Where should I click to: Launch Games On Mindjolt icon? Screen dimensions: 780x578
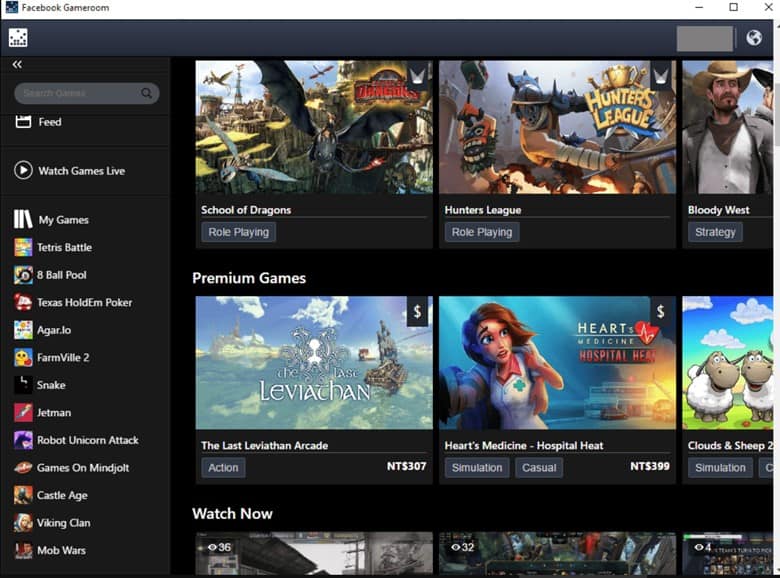pos(23,468)
